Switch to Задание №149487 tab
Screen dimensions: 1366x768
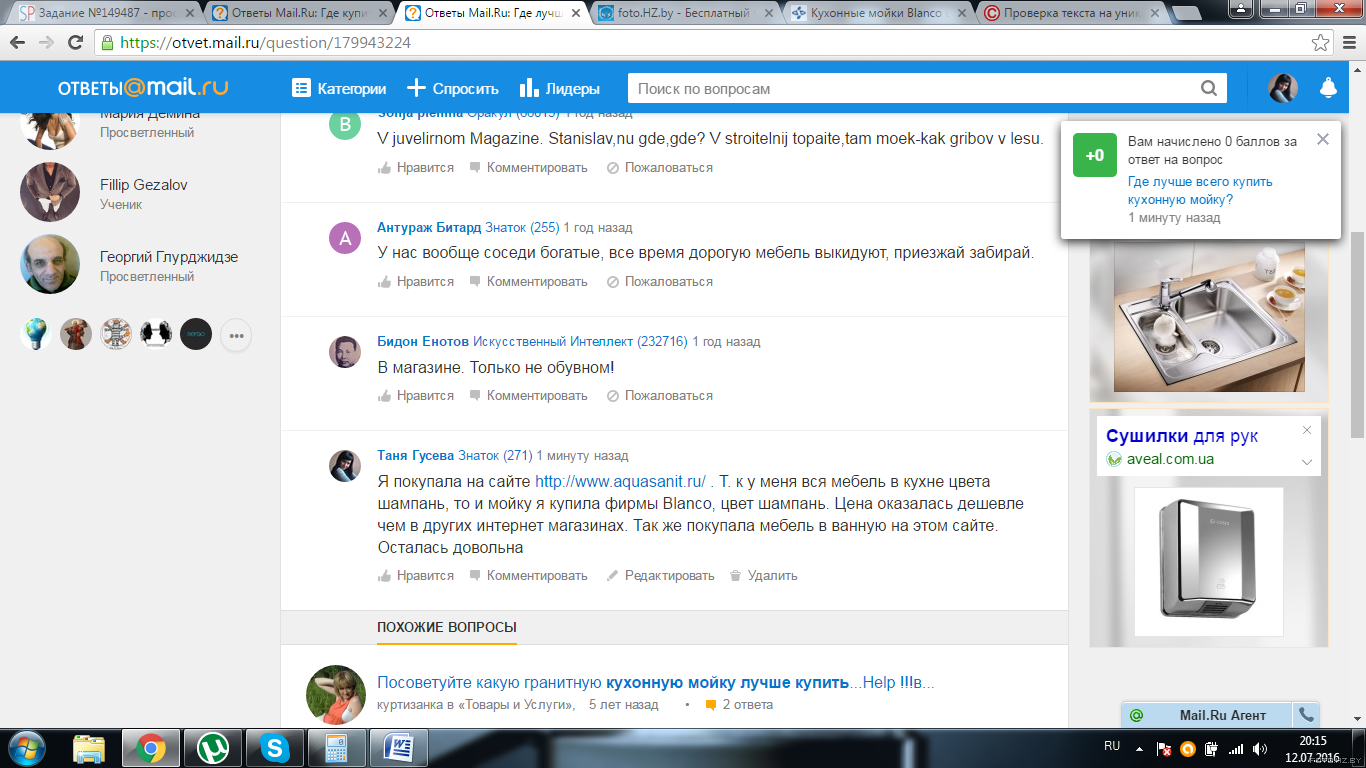[x=107, y=13]
